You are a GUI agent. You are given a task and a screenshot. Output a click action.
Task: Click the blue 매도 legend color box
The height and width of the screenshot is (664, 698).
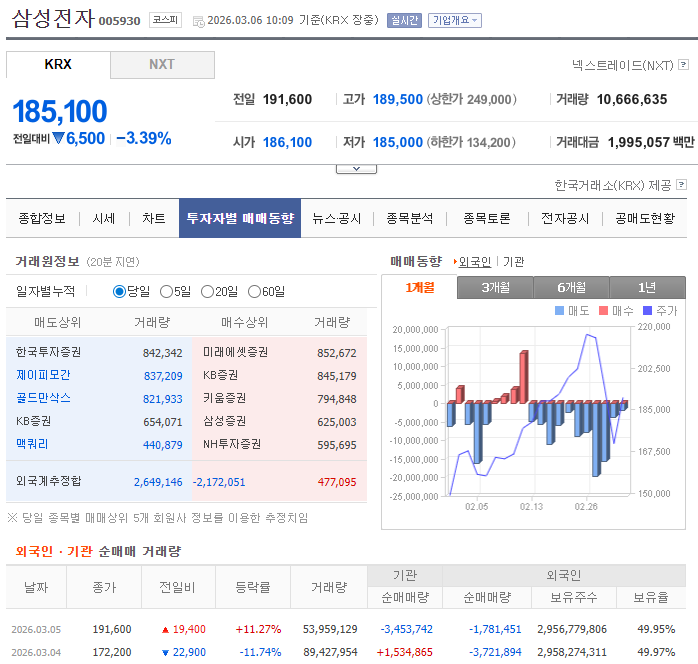point(559,311)
